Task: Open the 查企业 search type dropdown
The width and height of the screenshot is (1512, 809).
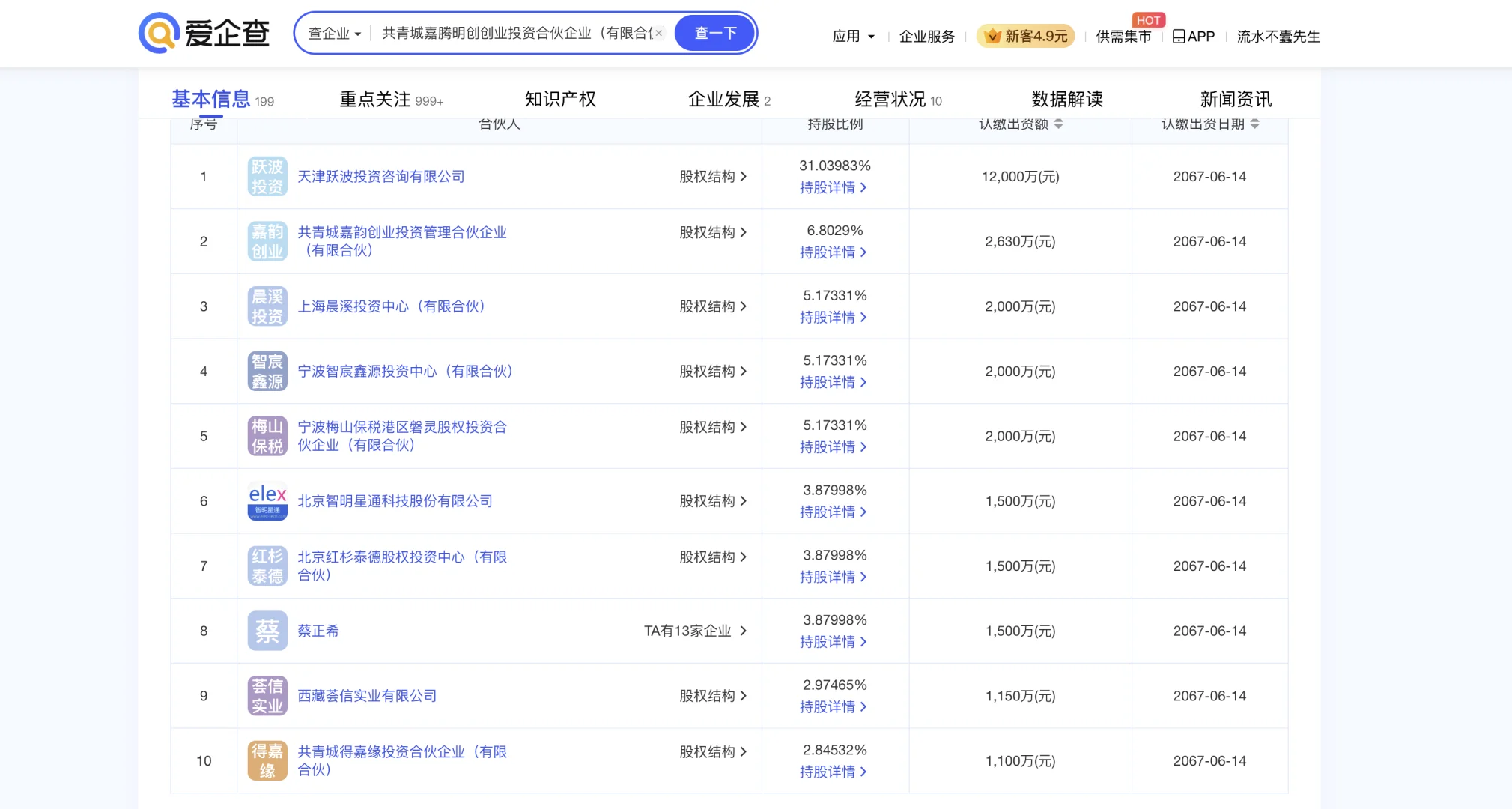Action: point(335,33)
